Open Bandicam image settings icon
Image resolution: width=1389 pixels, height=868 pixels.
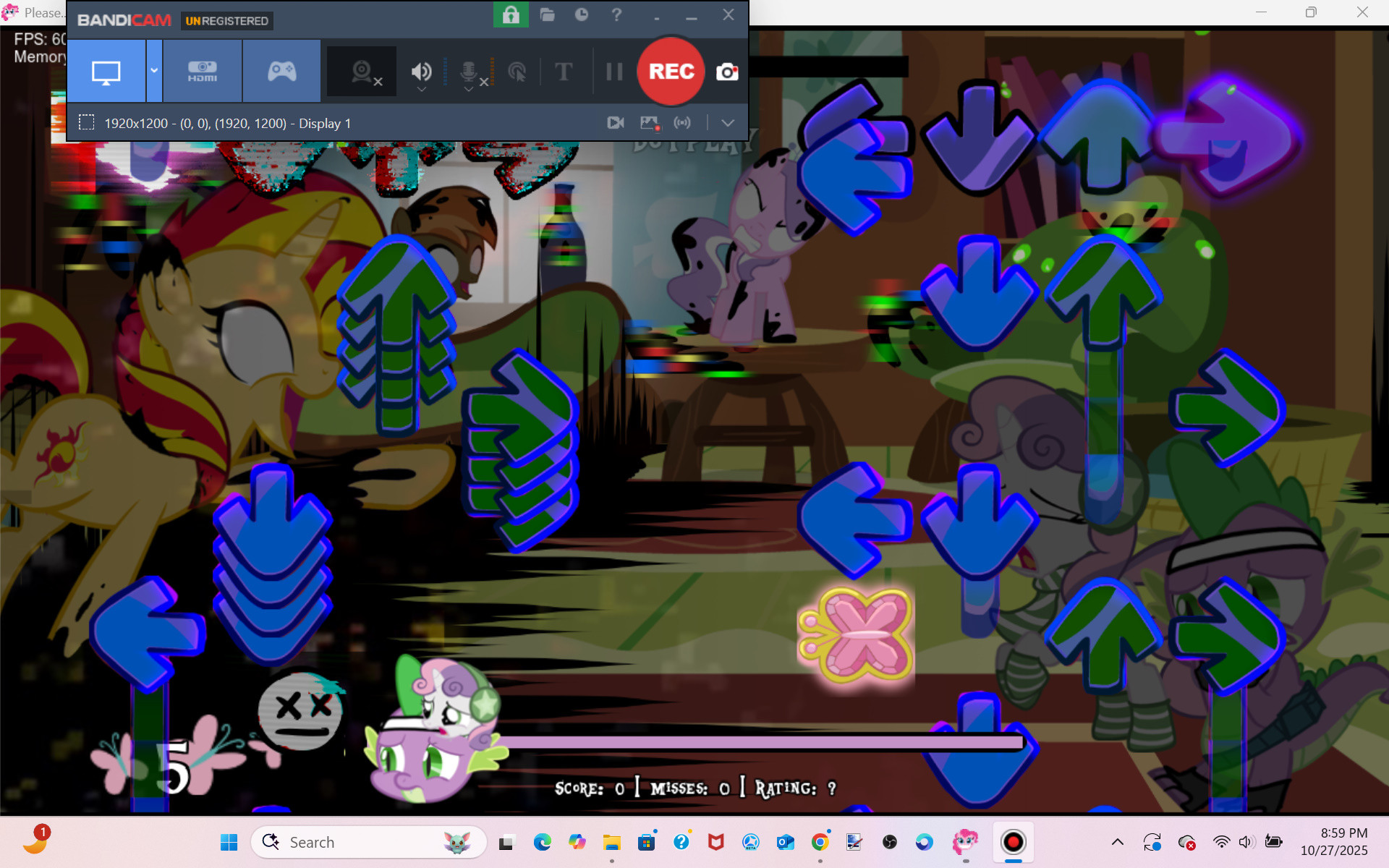click(650, 123)
